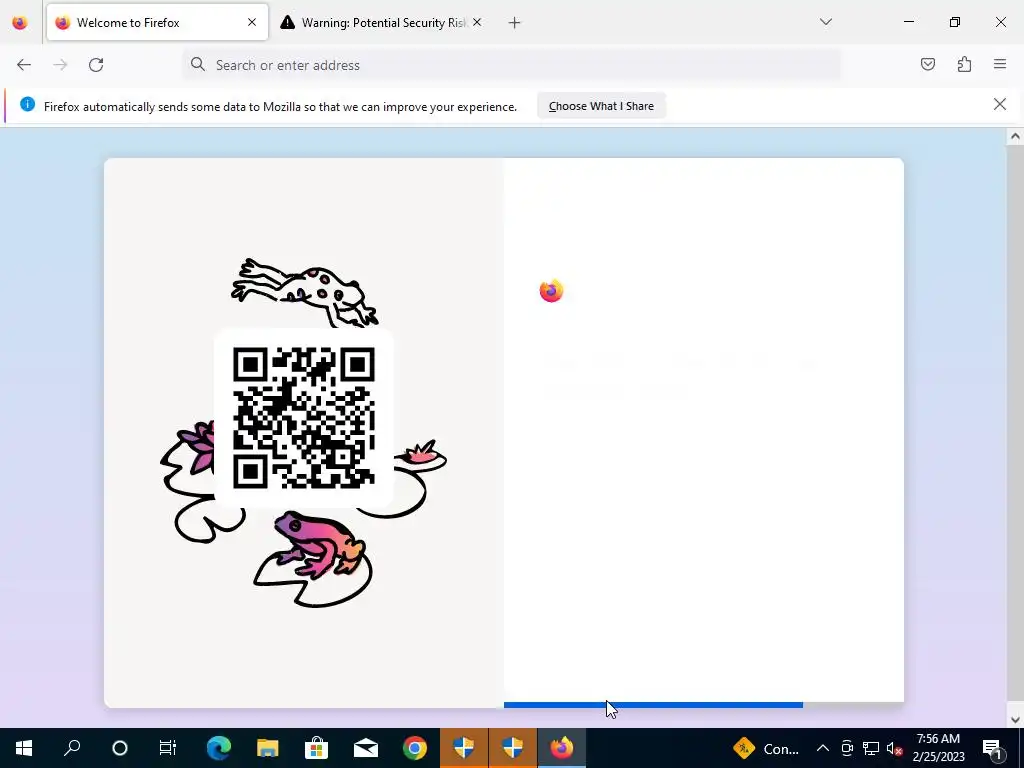Click the QR code image

point(304,418)
